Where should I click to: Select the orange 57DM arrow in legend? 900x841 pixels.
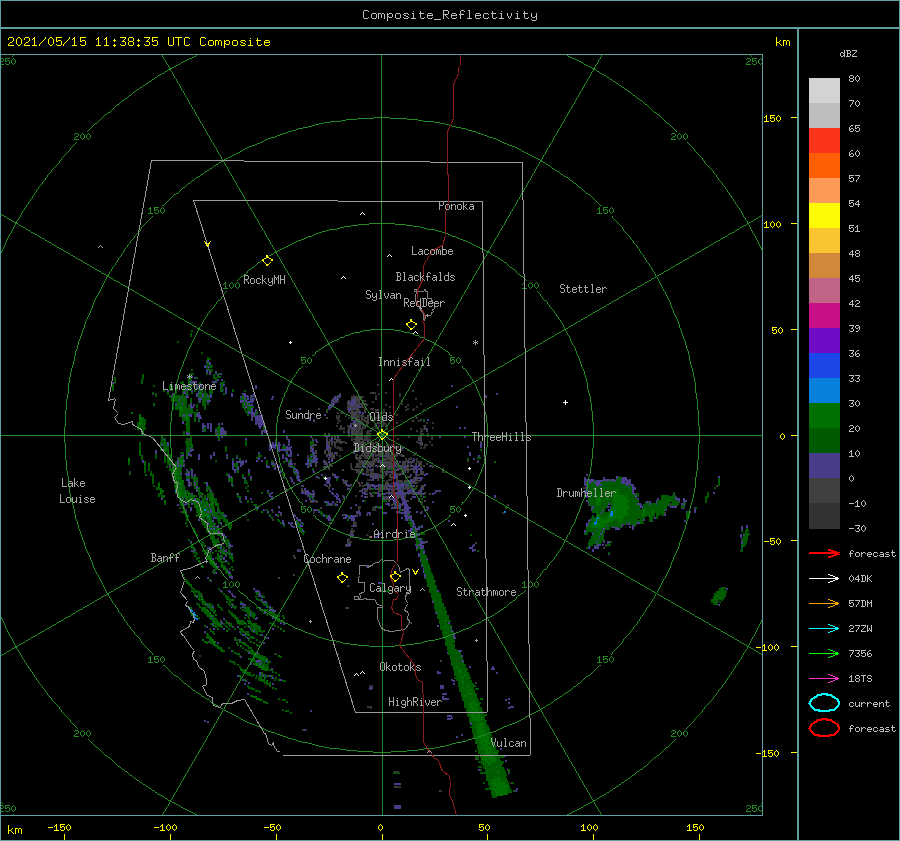click(x=824, y=603)
